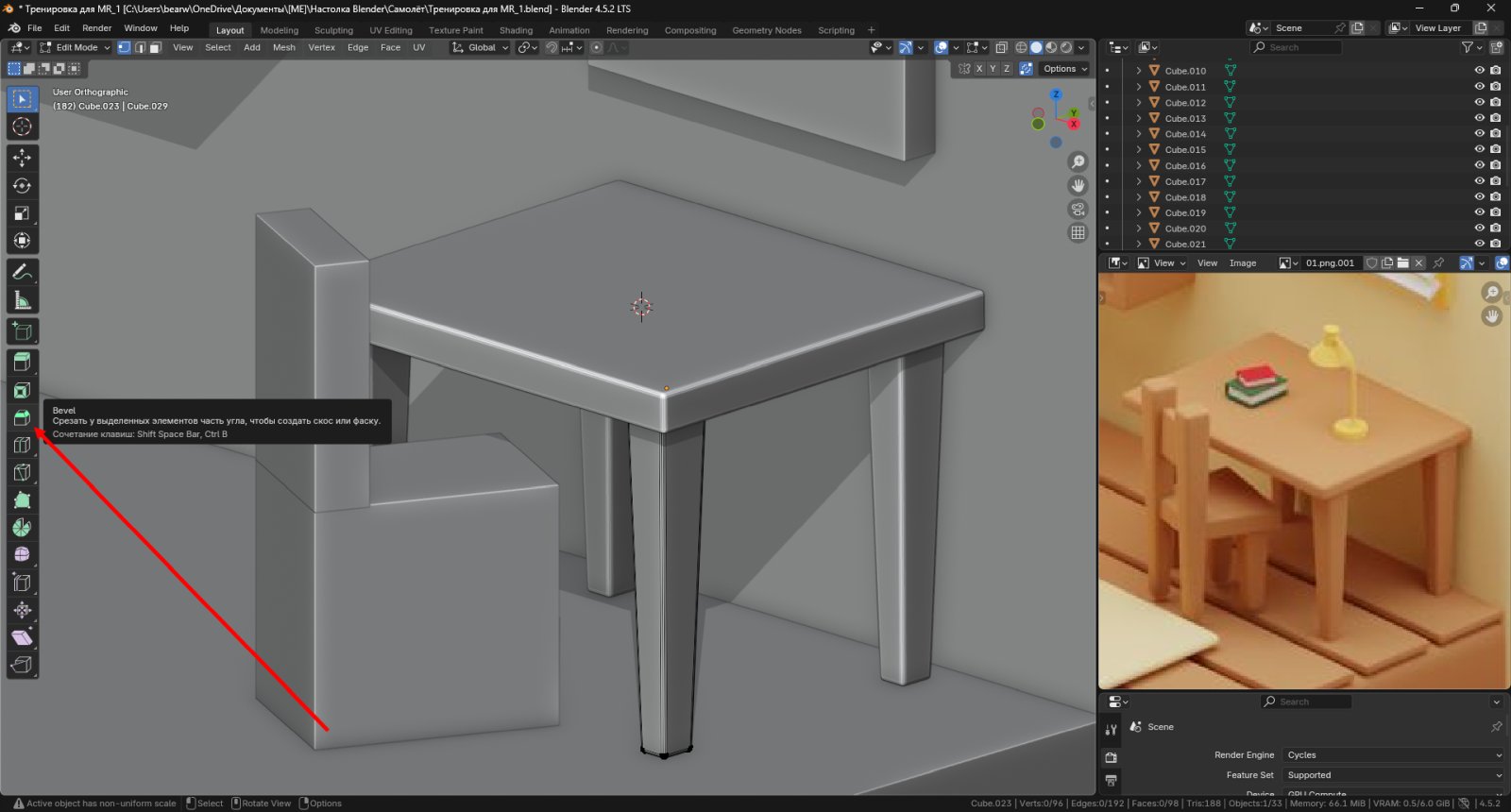Toggle X-ray mode in the viewport header

coord(1001,47)
